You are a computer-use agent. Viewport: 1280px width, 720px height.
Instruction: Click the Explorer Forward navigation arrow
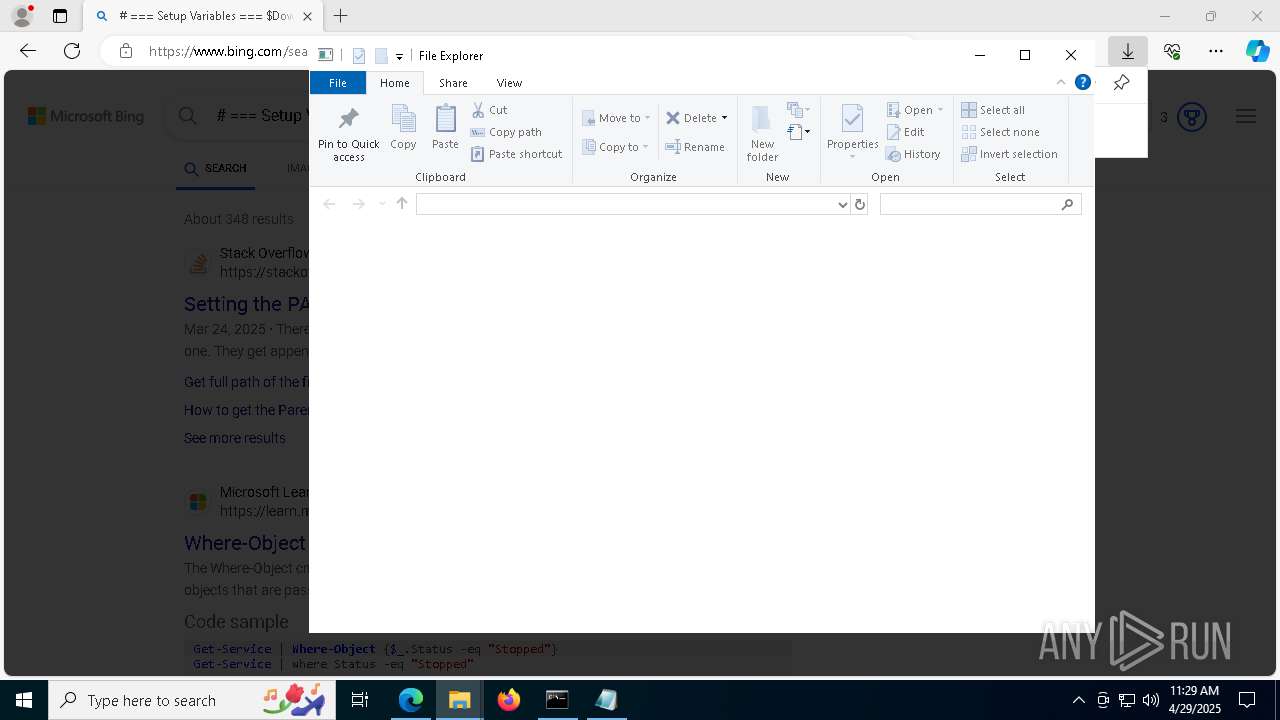(358, 204)
